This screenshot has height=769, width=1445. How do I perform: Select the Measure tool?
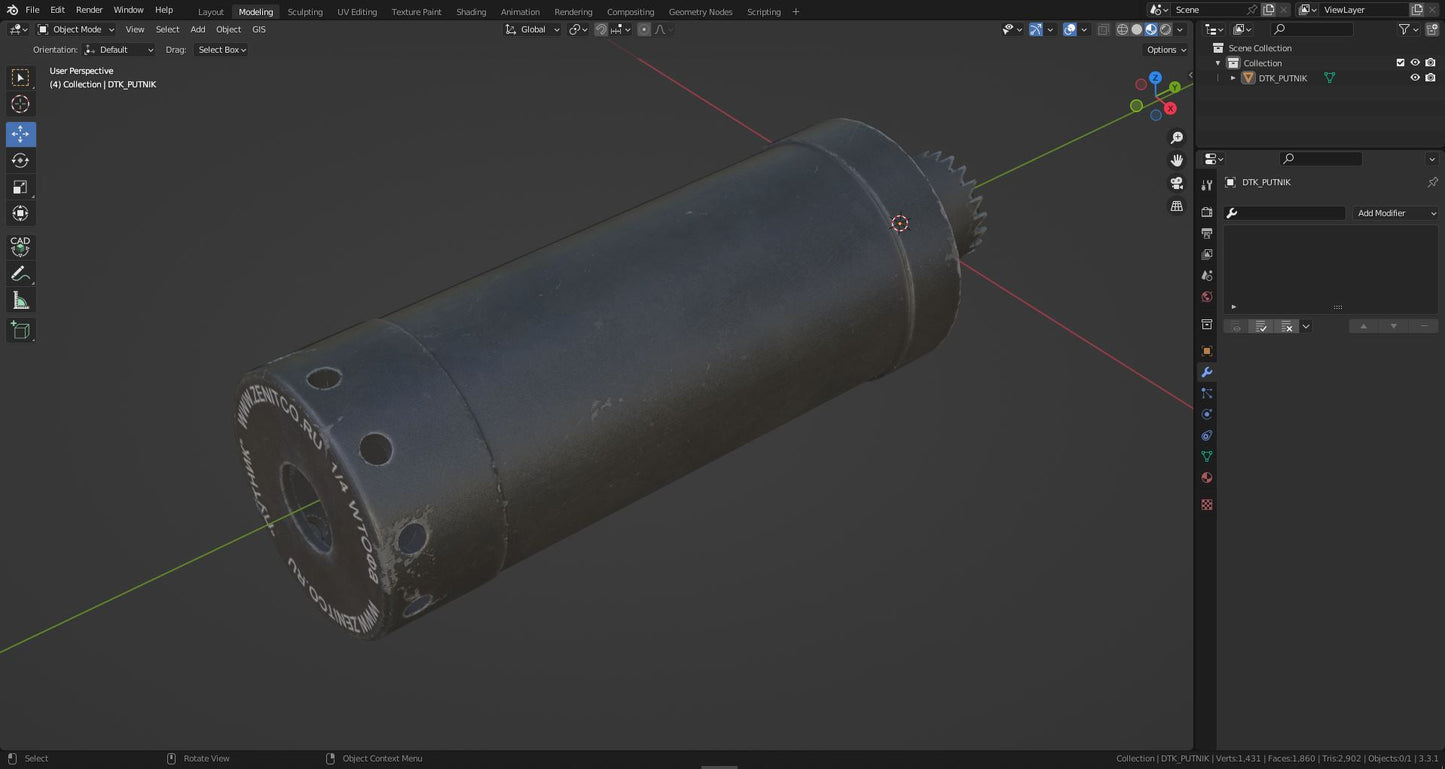click(x=20, y=300)
